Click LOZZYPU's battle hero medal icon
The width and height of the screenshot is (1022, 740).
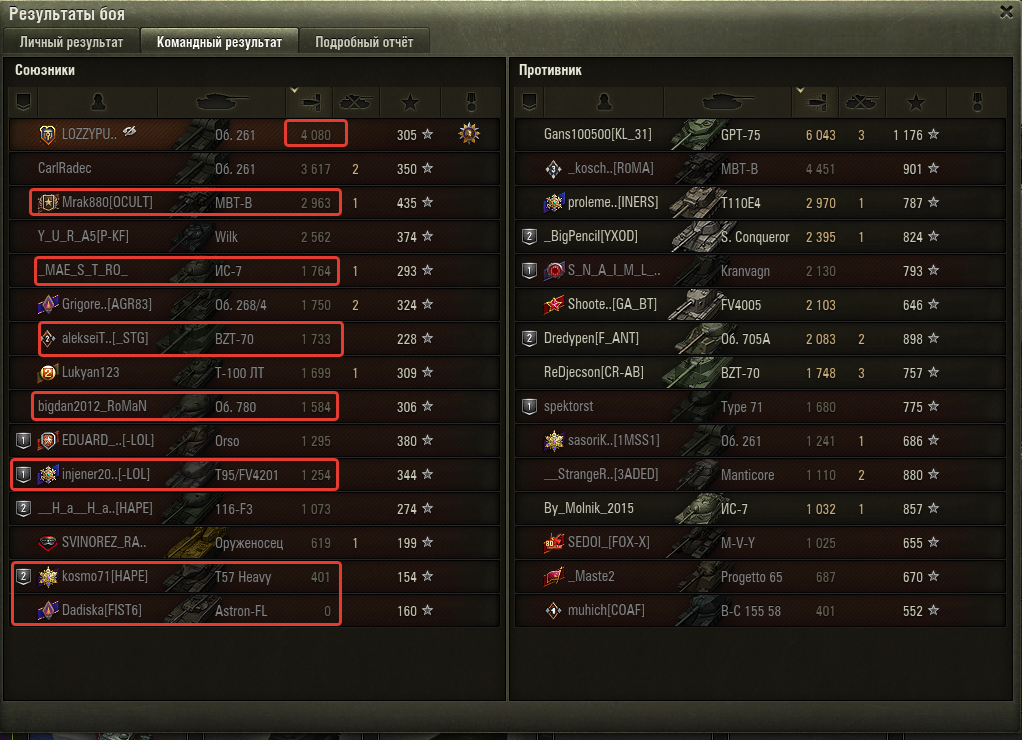coord(469,134)
